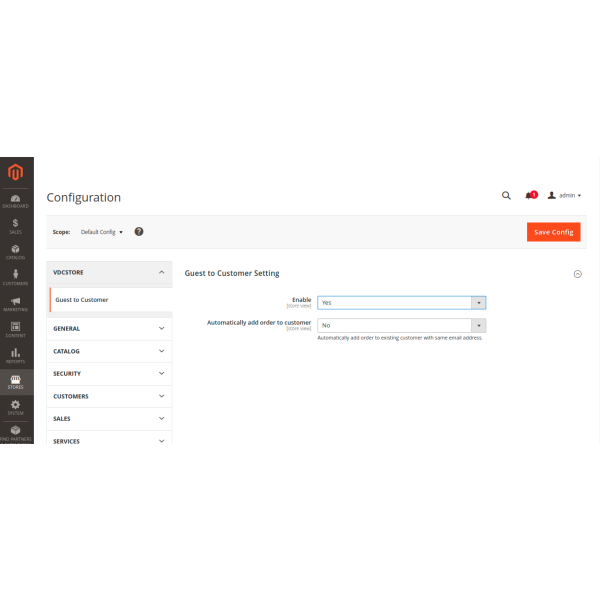This screenshot has height=600, width=600.
Task: Open the Stores sidebar menu
Action: 16,381
